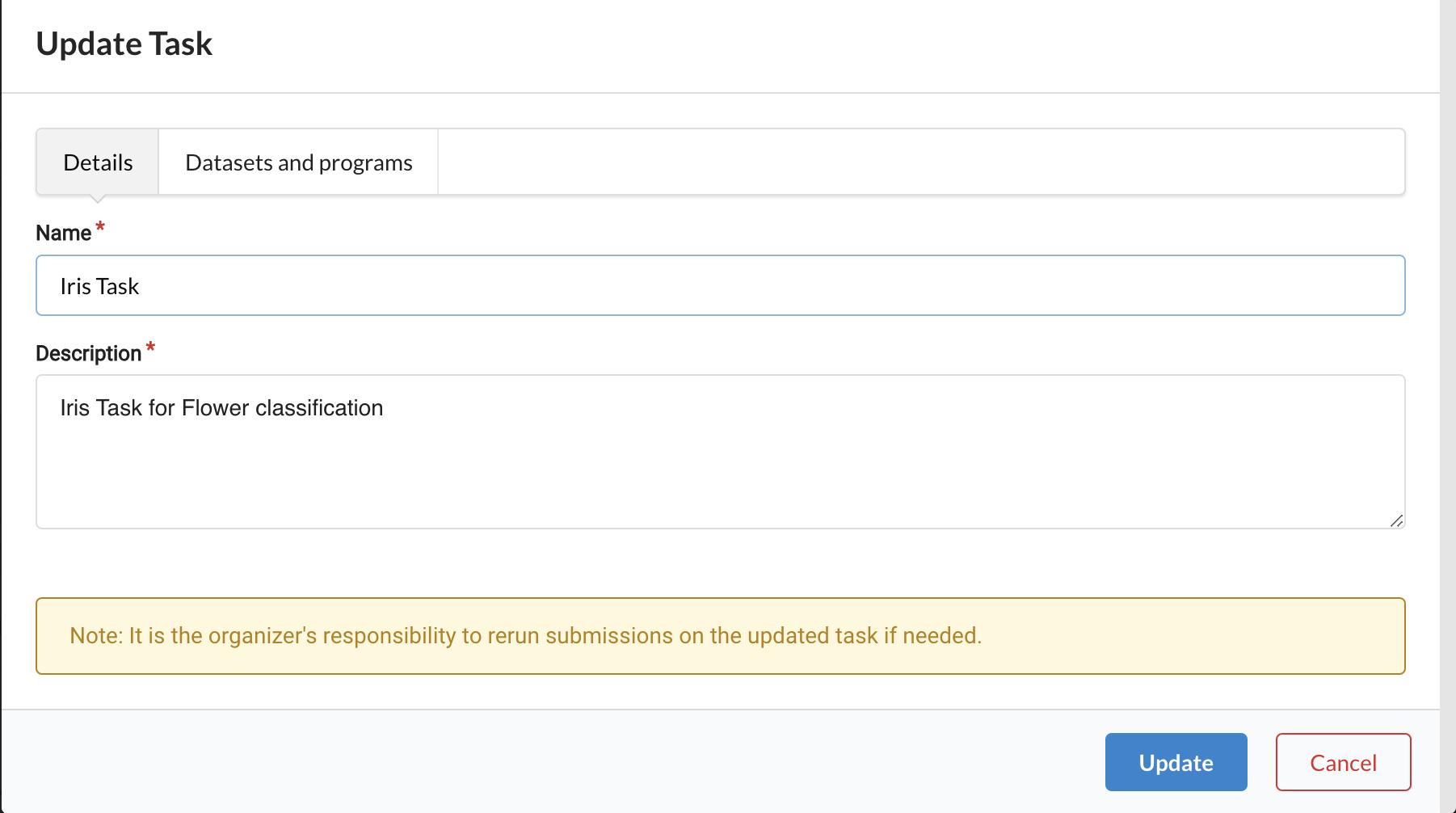Click the red asterisk beside Name
Image resolution: width=1456 pixels, height=813 pixels.
(x=100, y=228)
